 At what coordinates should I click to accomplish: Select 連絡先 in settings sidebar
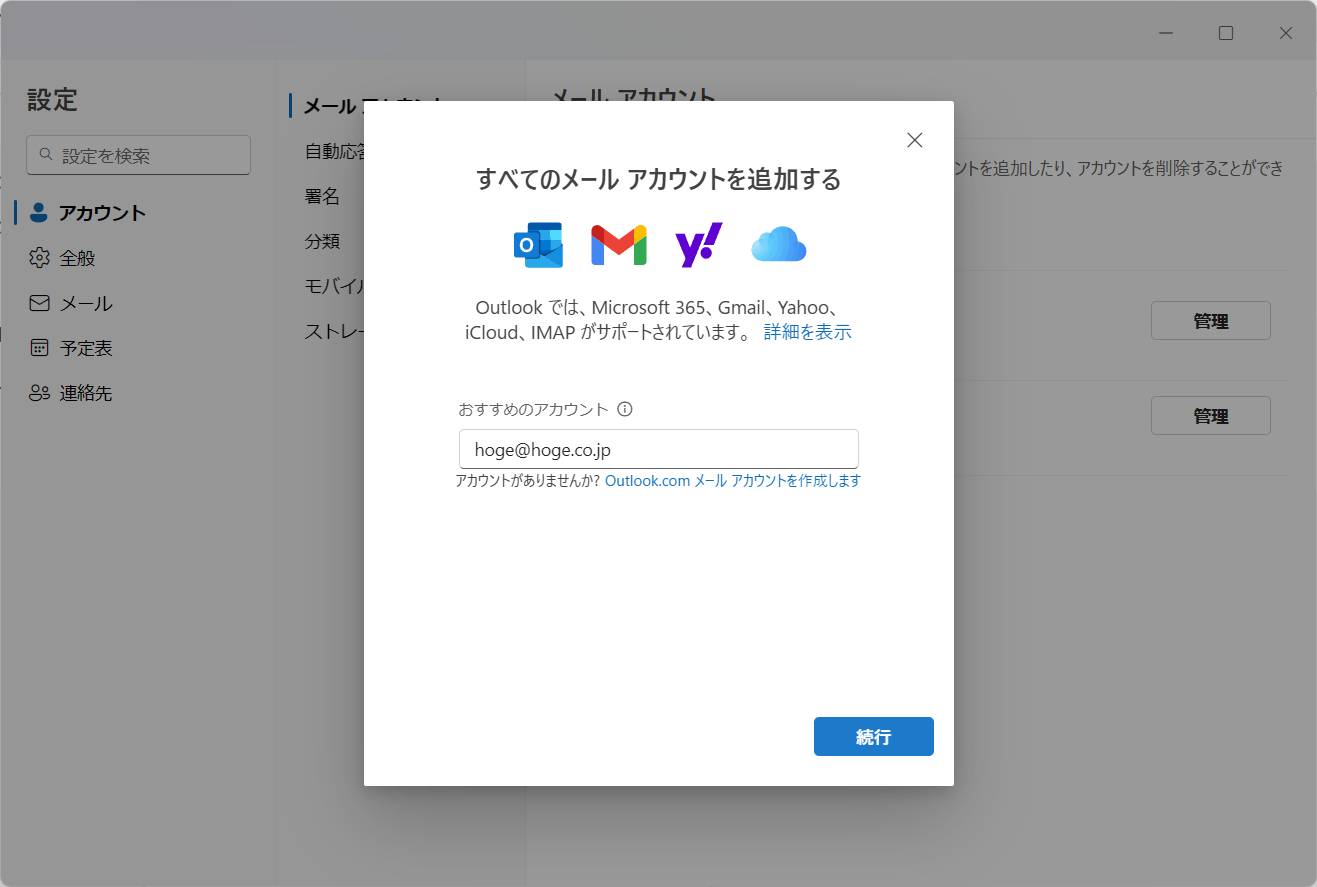click(138, 393)
